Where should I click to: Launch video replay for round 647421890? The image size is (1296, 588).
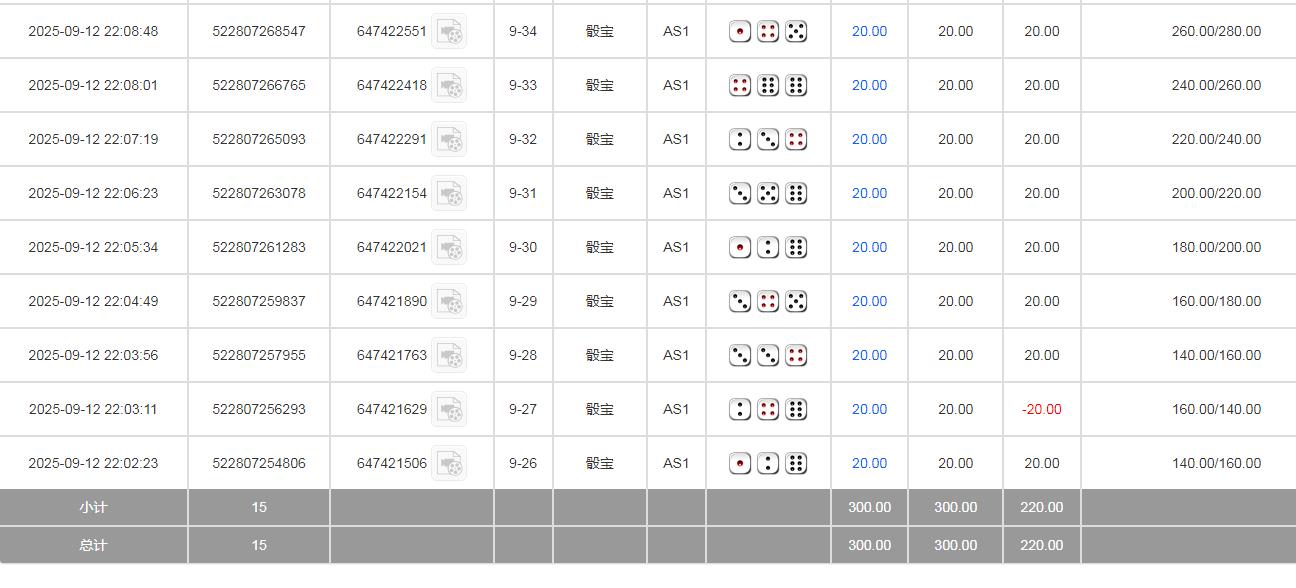pyautogui.click(x=449, y=302)
